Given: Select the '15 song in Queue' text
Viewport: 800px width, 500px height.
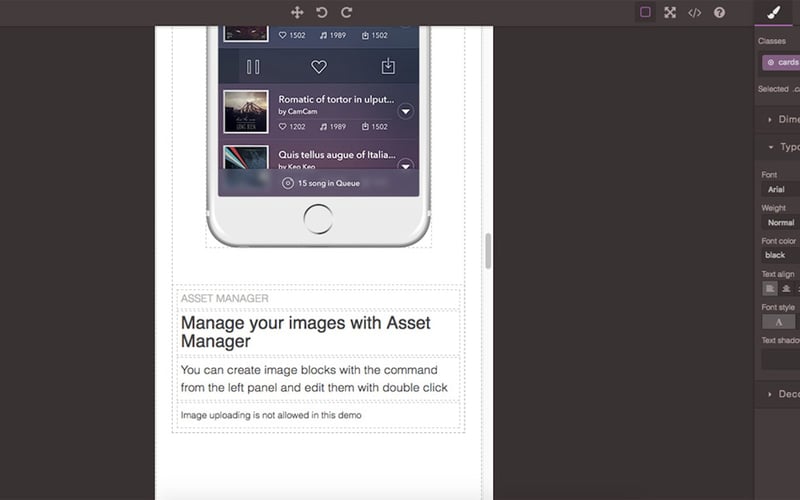Looking at the screenshot, I should 329,183.
